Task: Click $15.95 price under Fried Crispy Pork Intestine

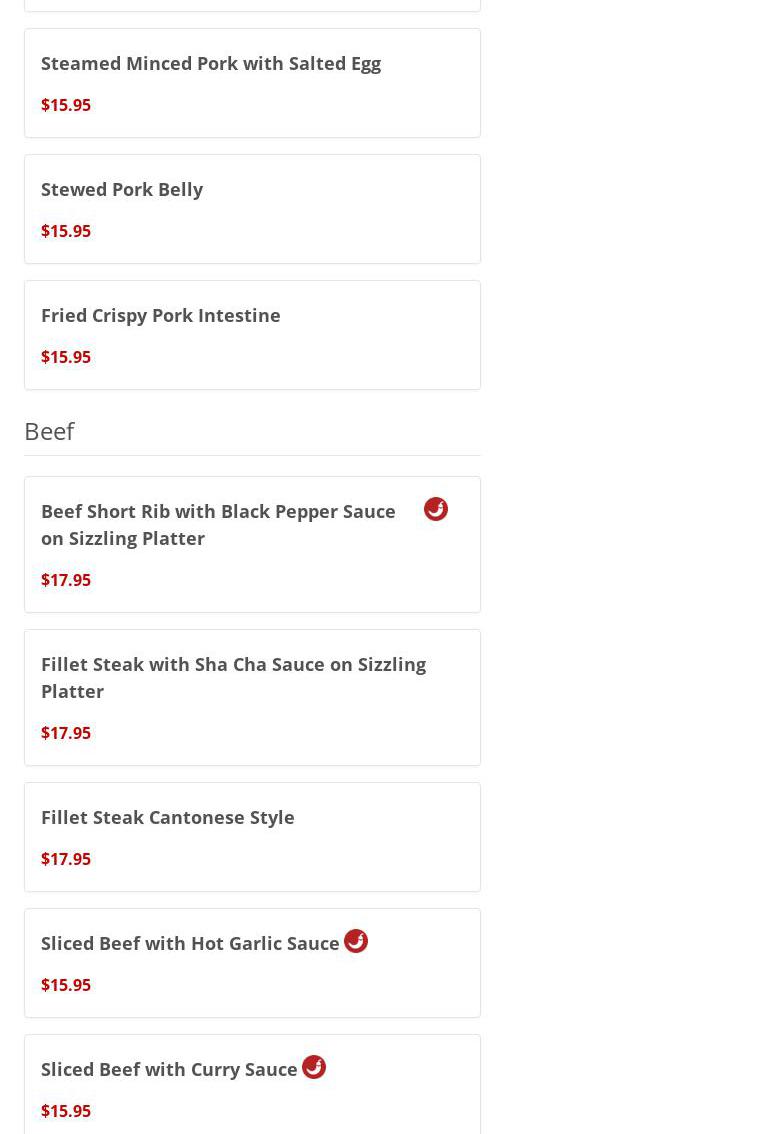Action: [66, 357]
